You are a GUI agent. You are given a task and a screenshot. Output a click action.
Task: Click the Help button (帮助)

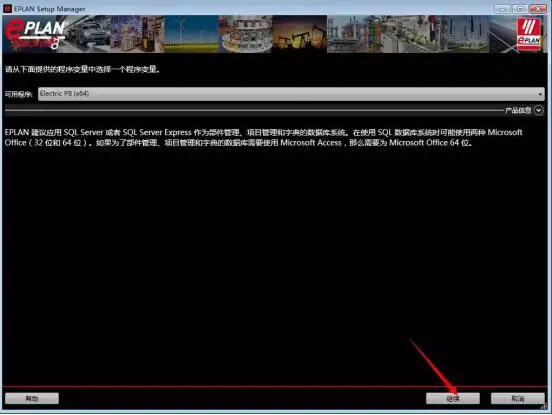pyautogui.click(x=32, y=398)
